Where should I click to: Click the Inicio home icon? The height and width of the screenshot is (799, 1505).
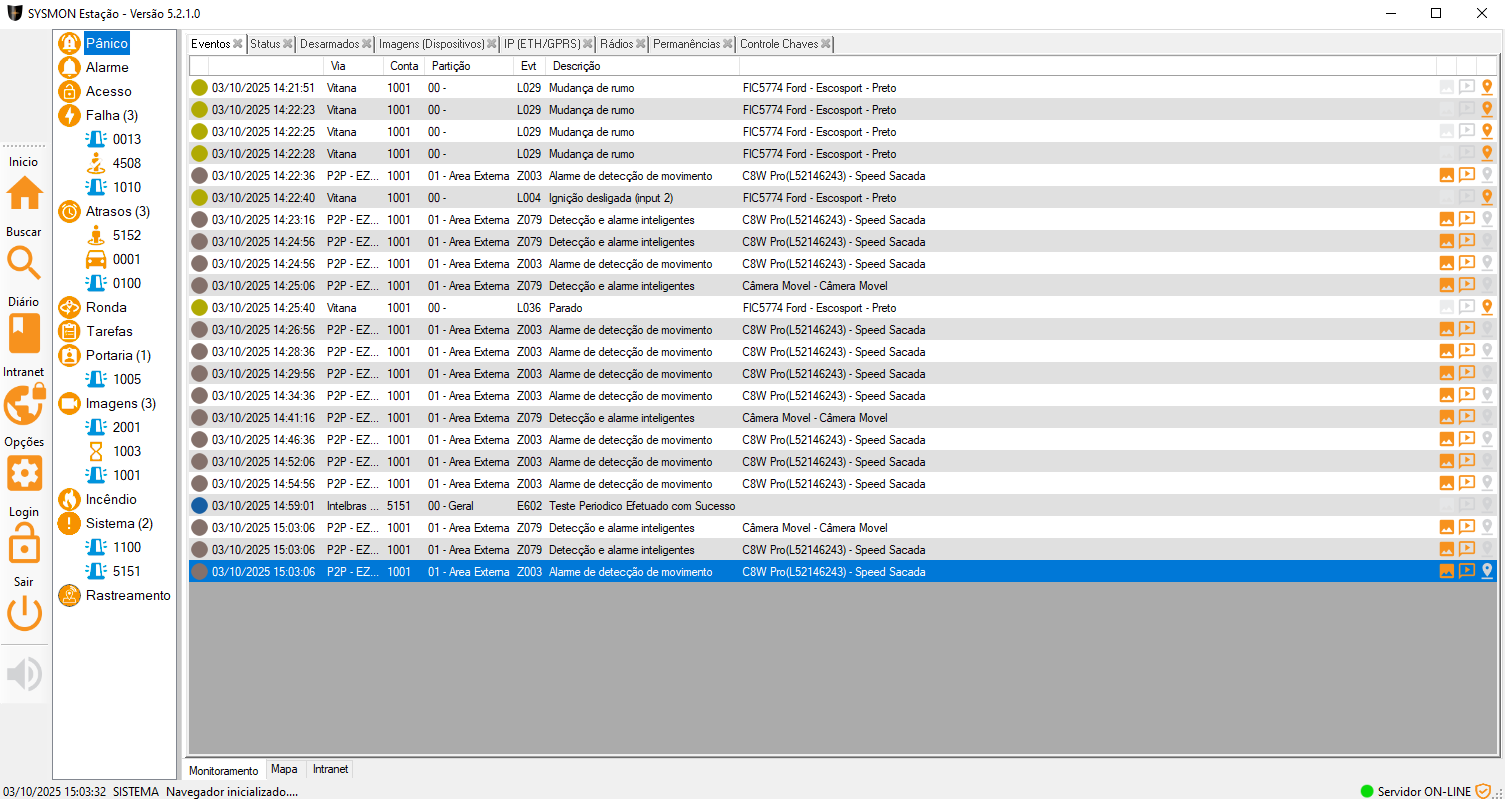coord(25,193)
